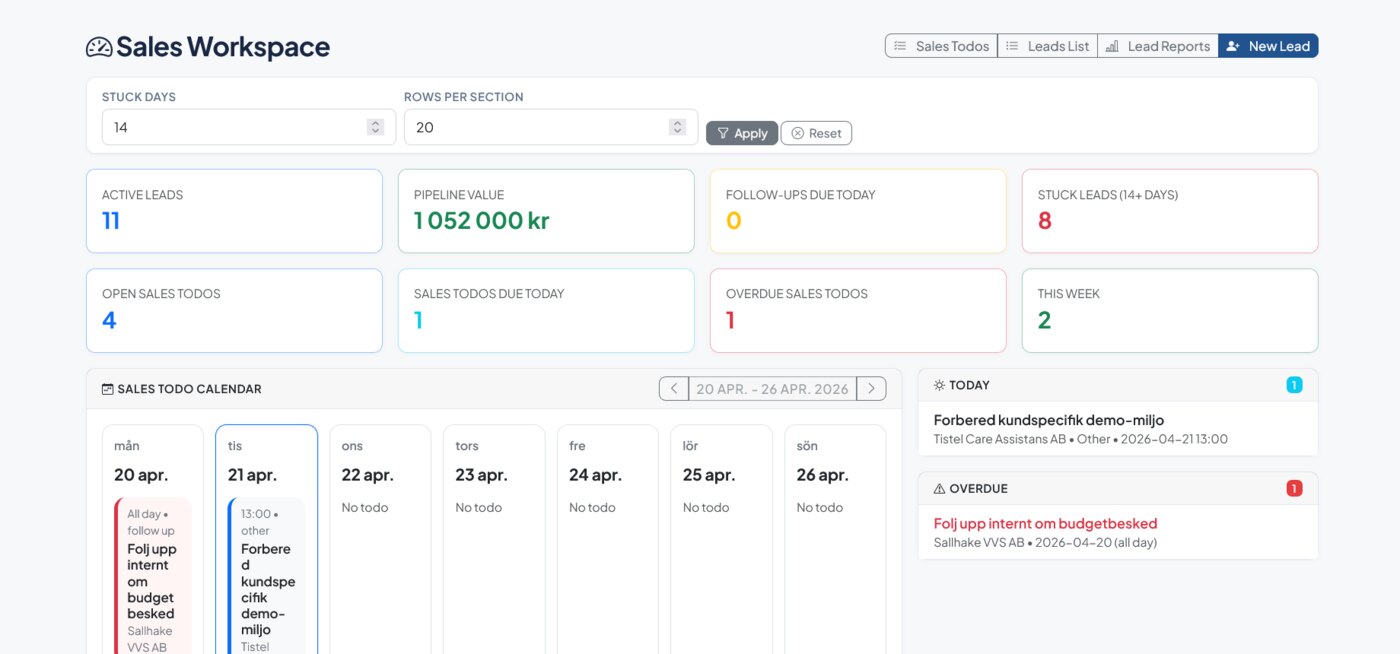Click the Sales Workspace logo icon
Screen dimensions: 1400x654
click(x=99, y=45)
